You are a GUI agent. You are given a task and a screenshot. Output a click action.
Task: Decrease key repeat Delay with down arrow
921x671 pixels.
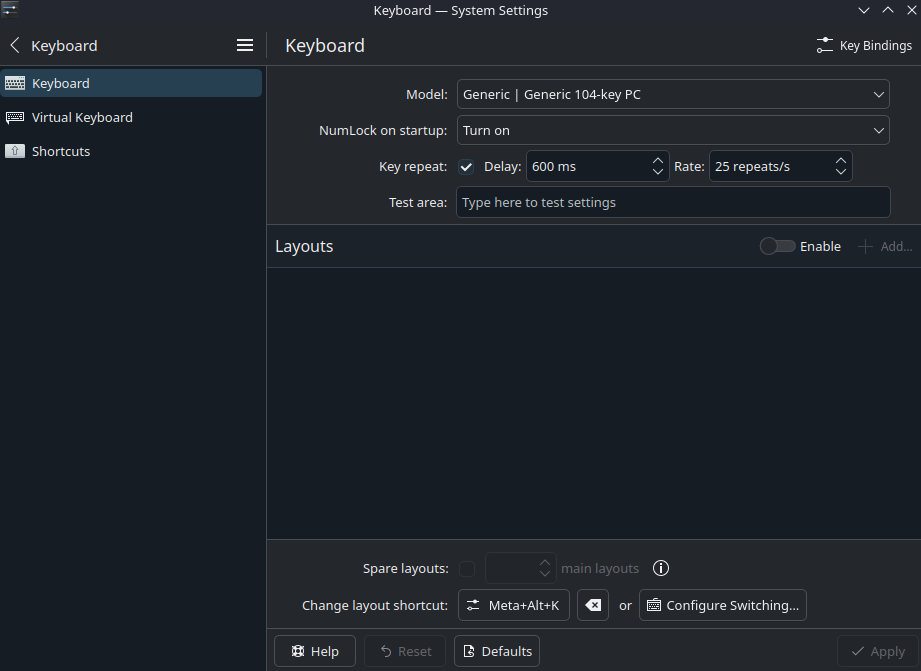658,172
